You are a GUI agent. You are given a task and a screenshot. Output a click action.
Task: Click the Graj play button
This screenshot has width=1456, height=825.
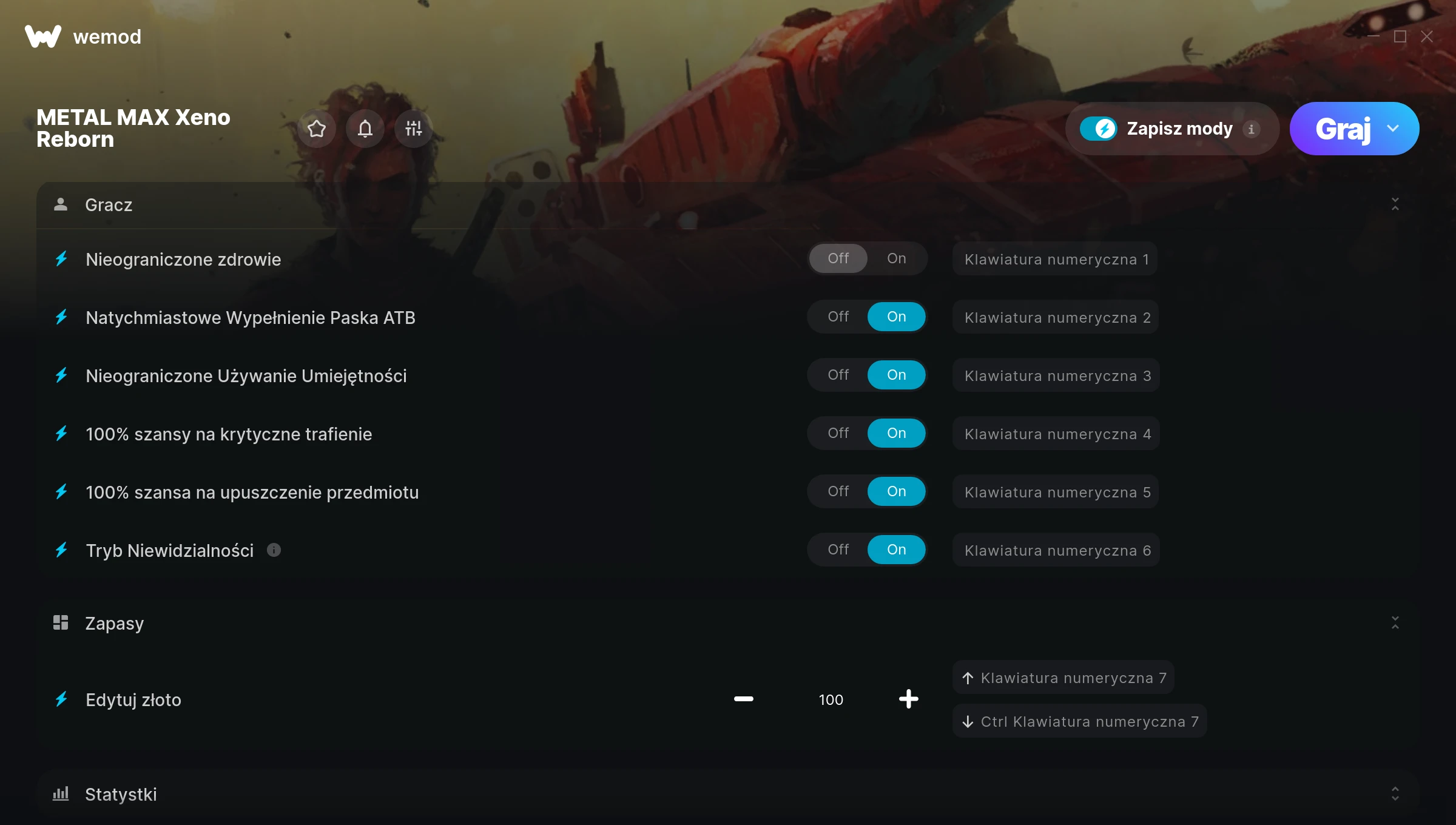1343,129
